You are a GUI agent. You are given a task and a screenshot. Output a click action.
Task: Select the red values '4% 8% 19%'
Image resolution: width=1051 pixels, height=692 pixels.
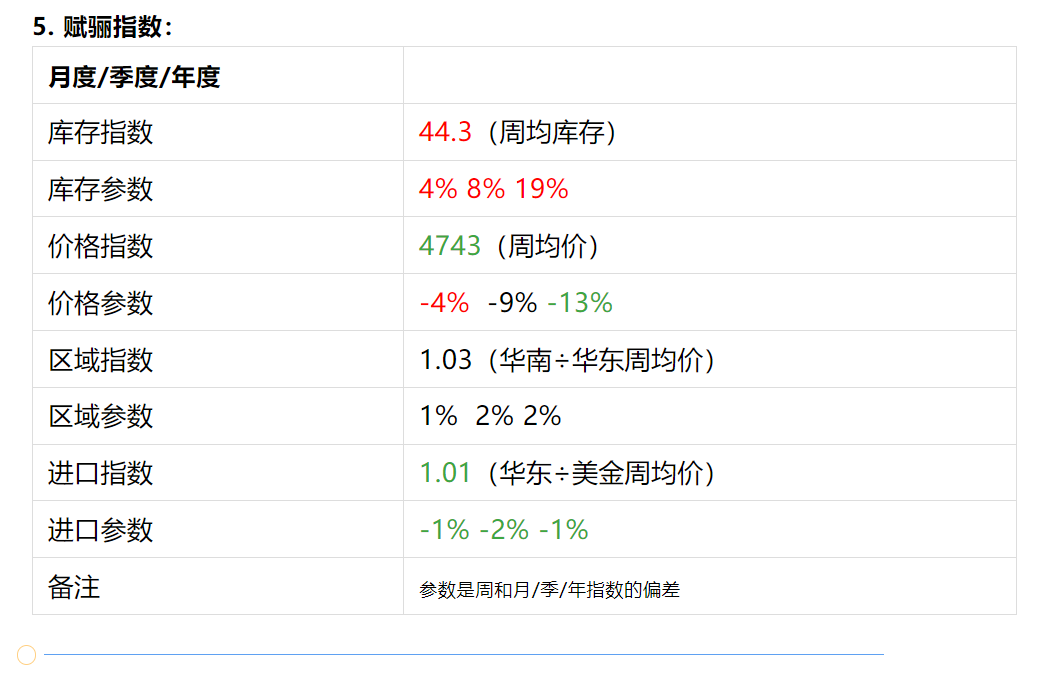click(493, 189)
